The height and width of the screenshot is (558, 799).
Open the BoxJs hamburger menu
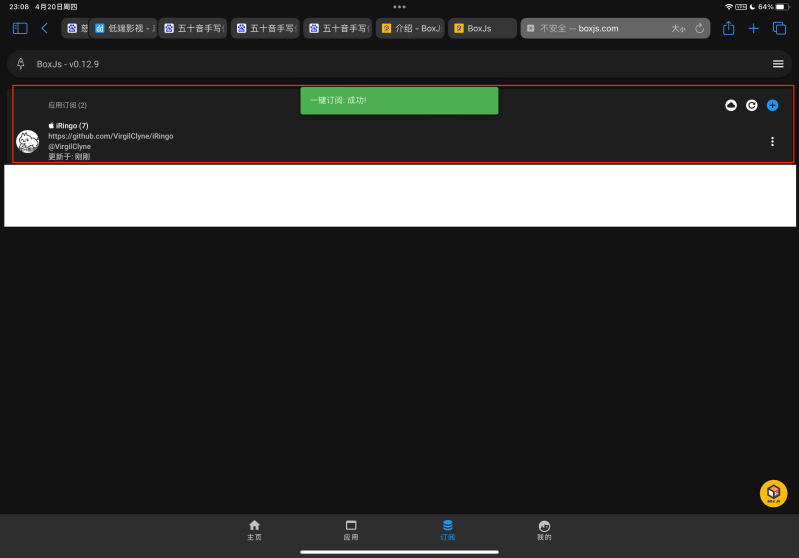tap(778, 64)
